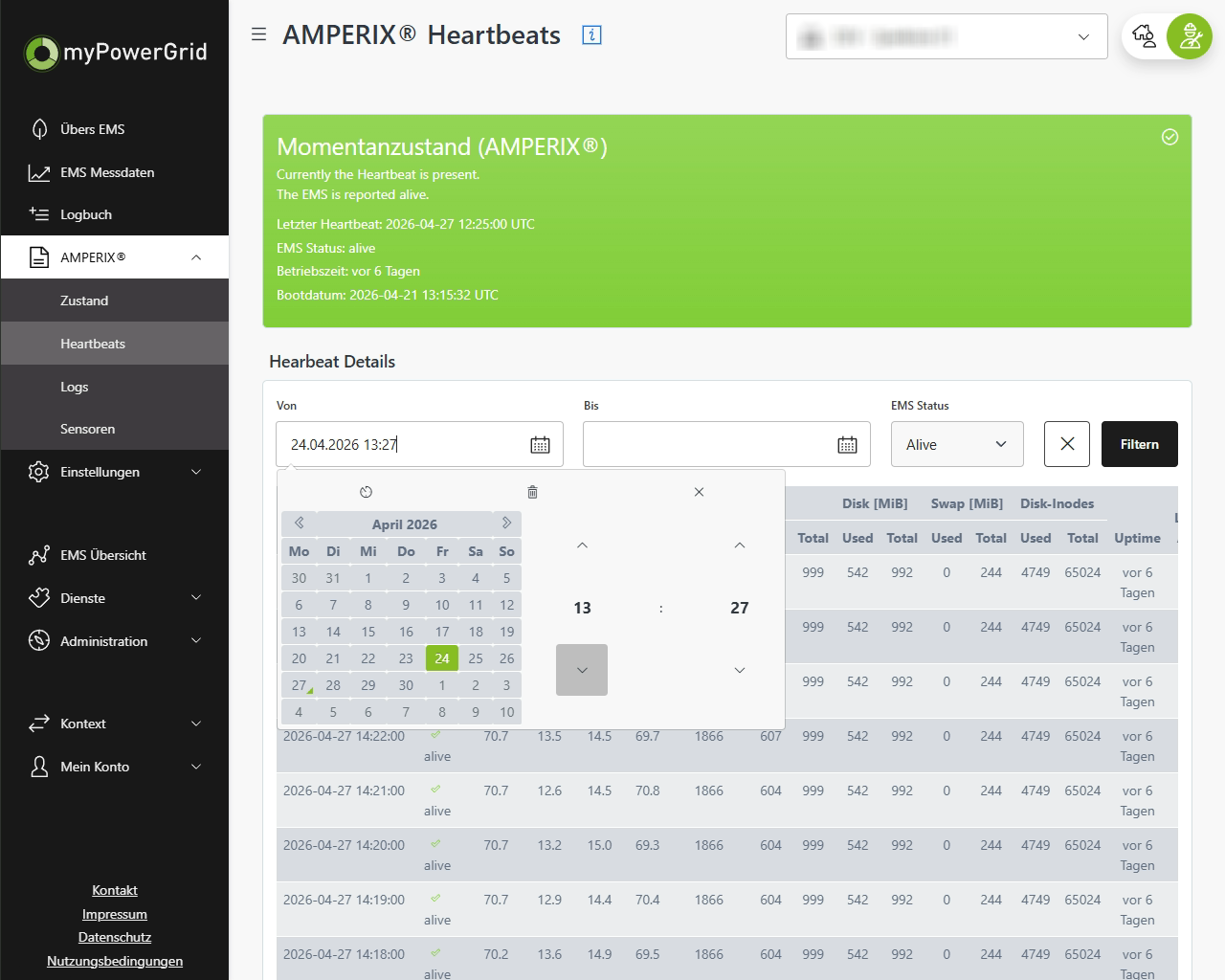
Task: Increase the hour value with up arrow
Action: [582, 546]
